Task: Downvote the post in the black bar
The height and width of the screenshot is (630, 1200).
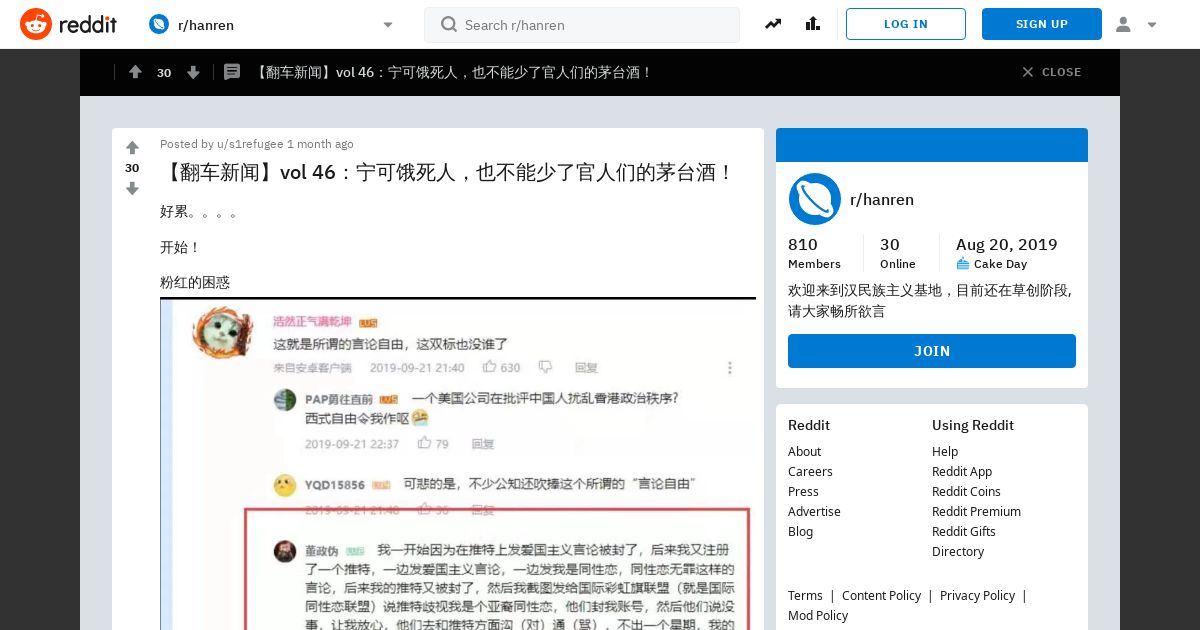Action: pyautogui.click(x=193, y=72)
